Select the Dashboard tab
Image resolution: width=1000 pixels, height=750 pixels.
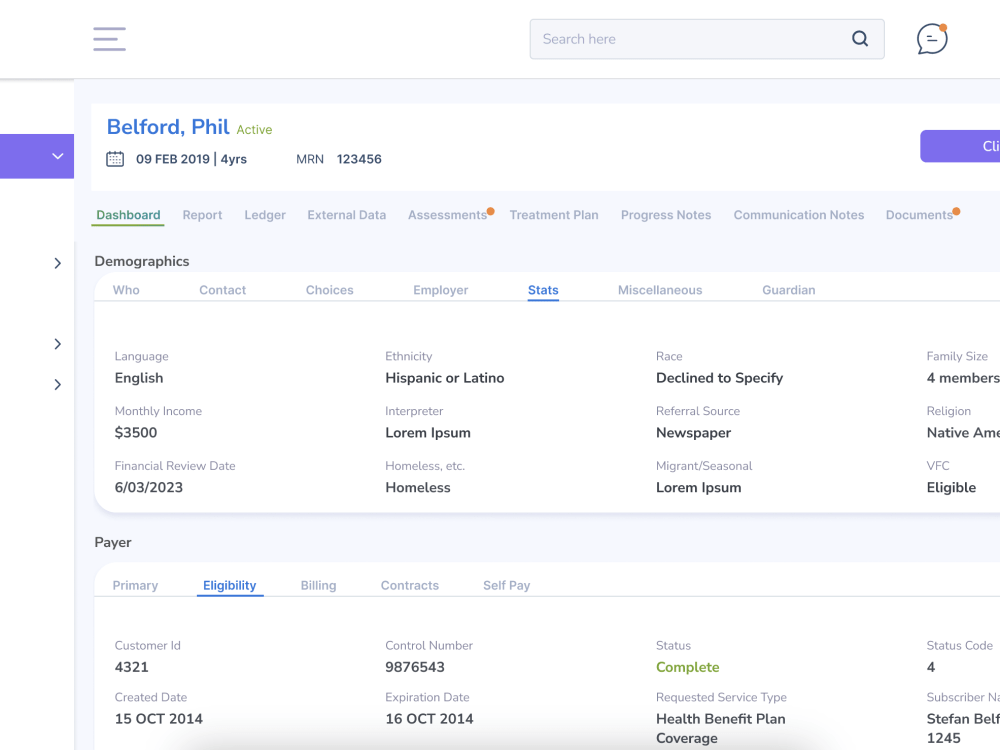(x=128, y=215)
